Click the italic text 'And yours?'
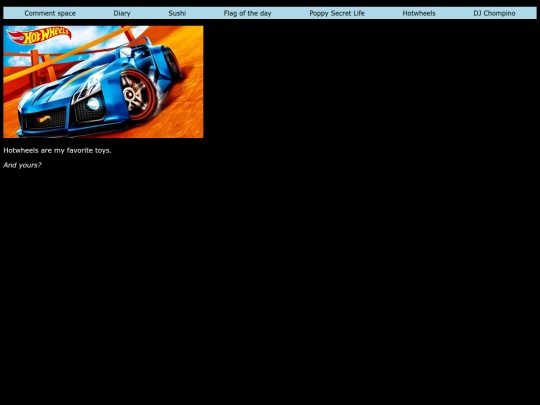The image size is (540, 405). point(22,165)
